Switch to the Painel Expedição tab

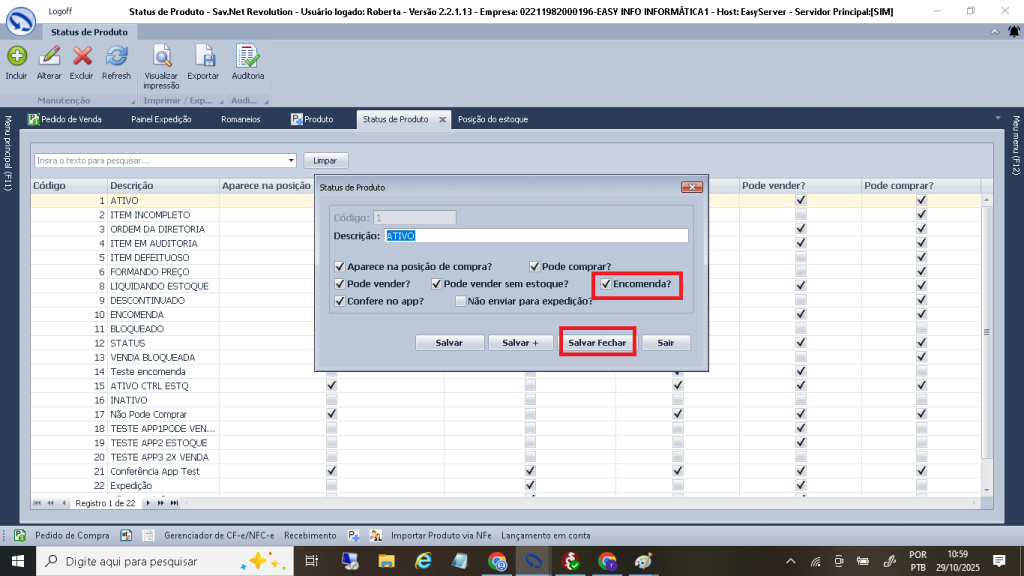pos(160,119)
